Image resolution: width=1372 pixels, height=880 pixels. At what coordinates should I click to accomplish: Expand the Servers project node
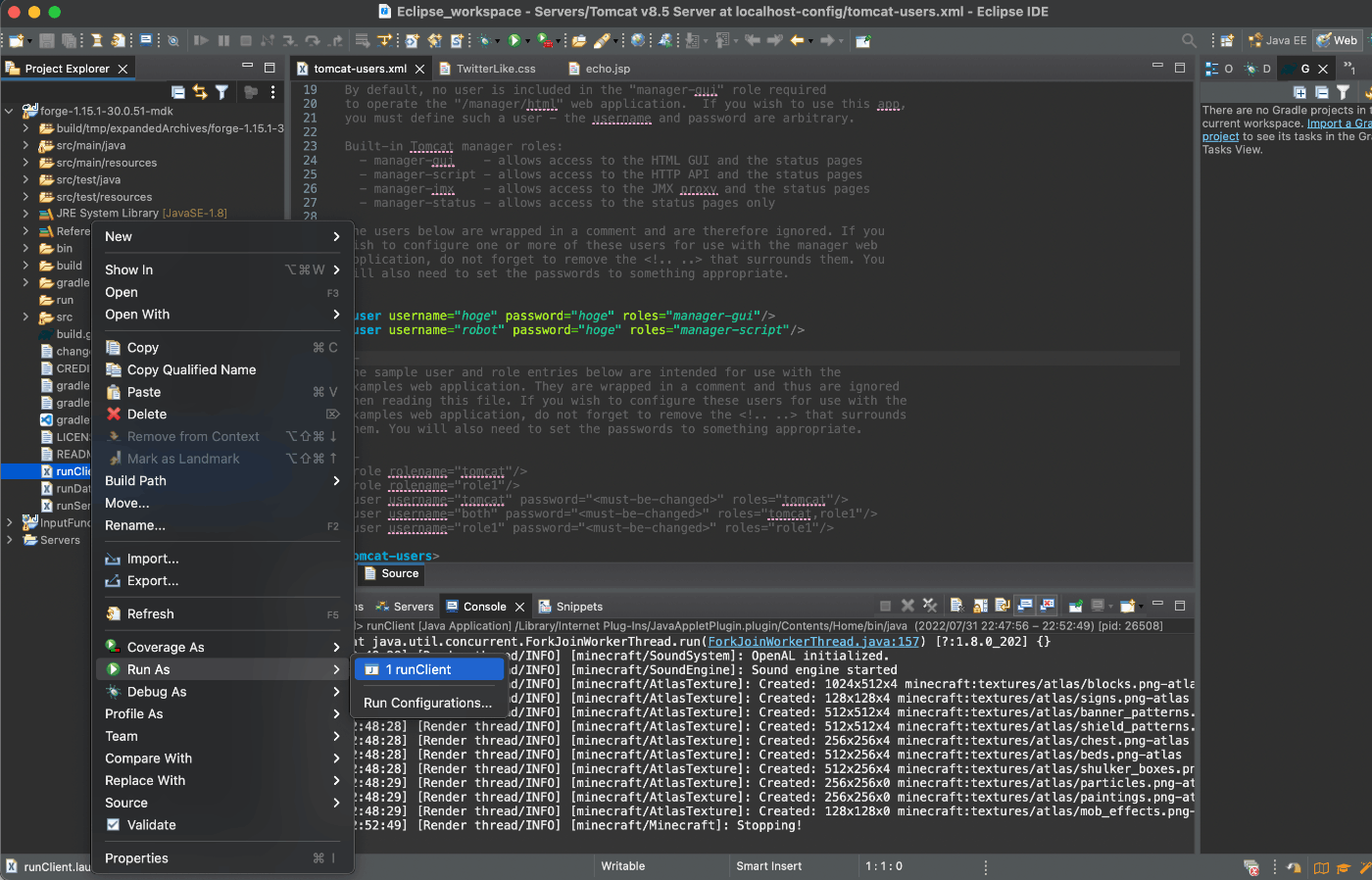pos(10,540)
